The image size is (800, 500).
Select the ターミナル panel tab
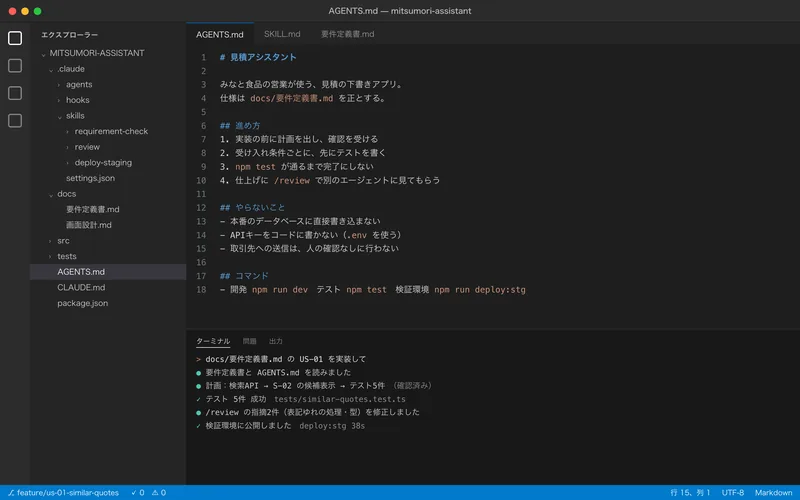213,341
